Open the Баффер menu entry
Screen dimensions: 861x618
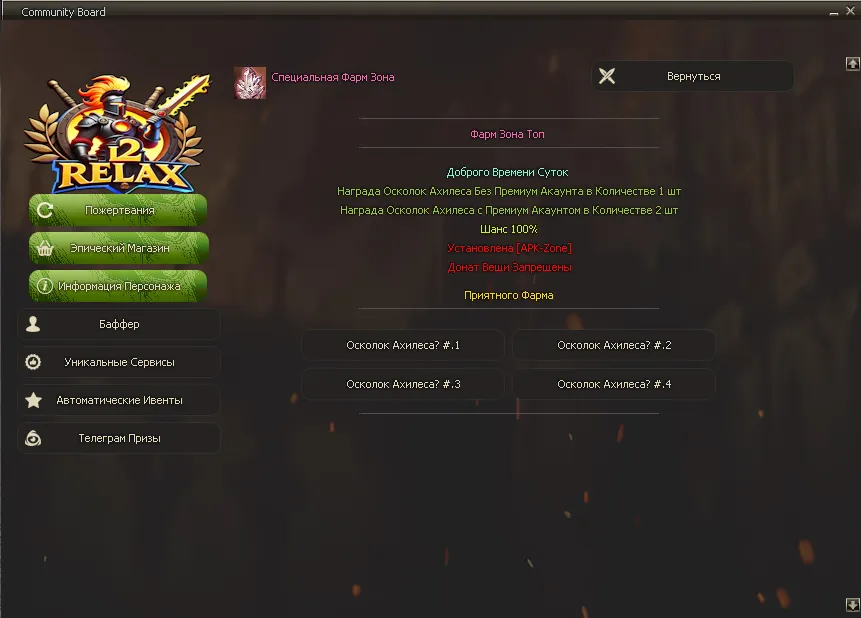click(x=119, y=324)
